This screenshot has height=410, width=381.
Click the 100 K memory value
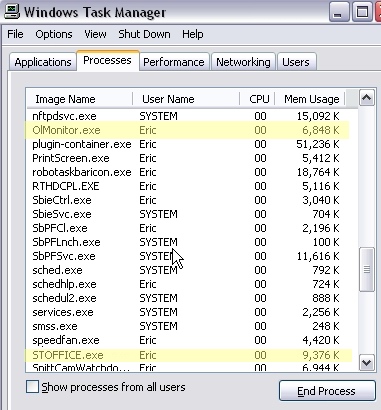click(x=326, y=242)
